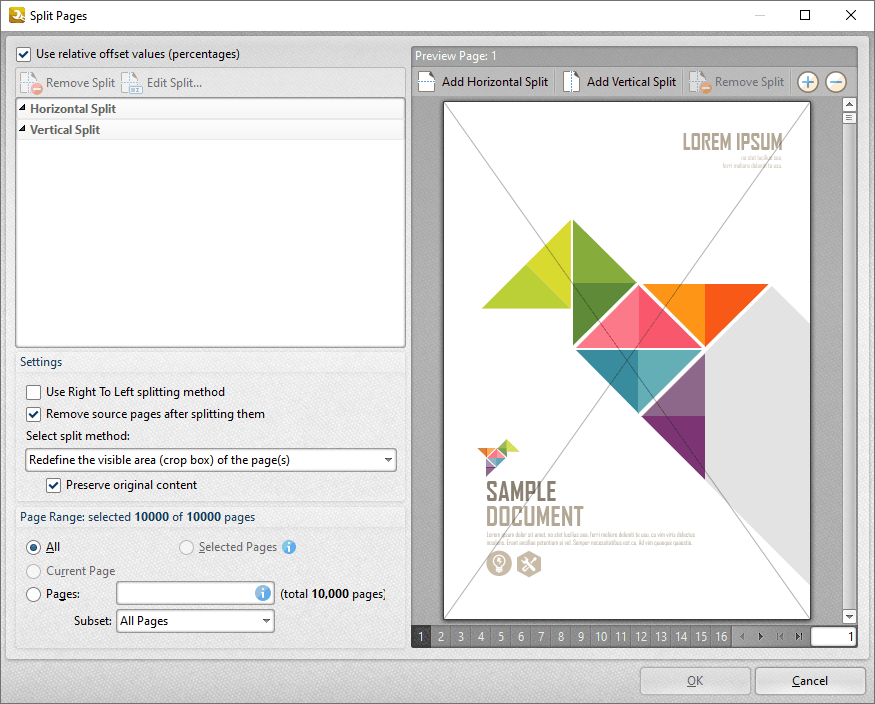Select the Add Vertical Split tool

(x=618, y=81)
